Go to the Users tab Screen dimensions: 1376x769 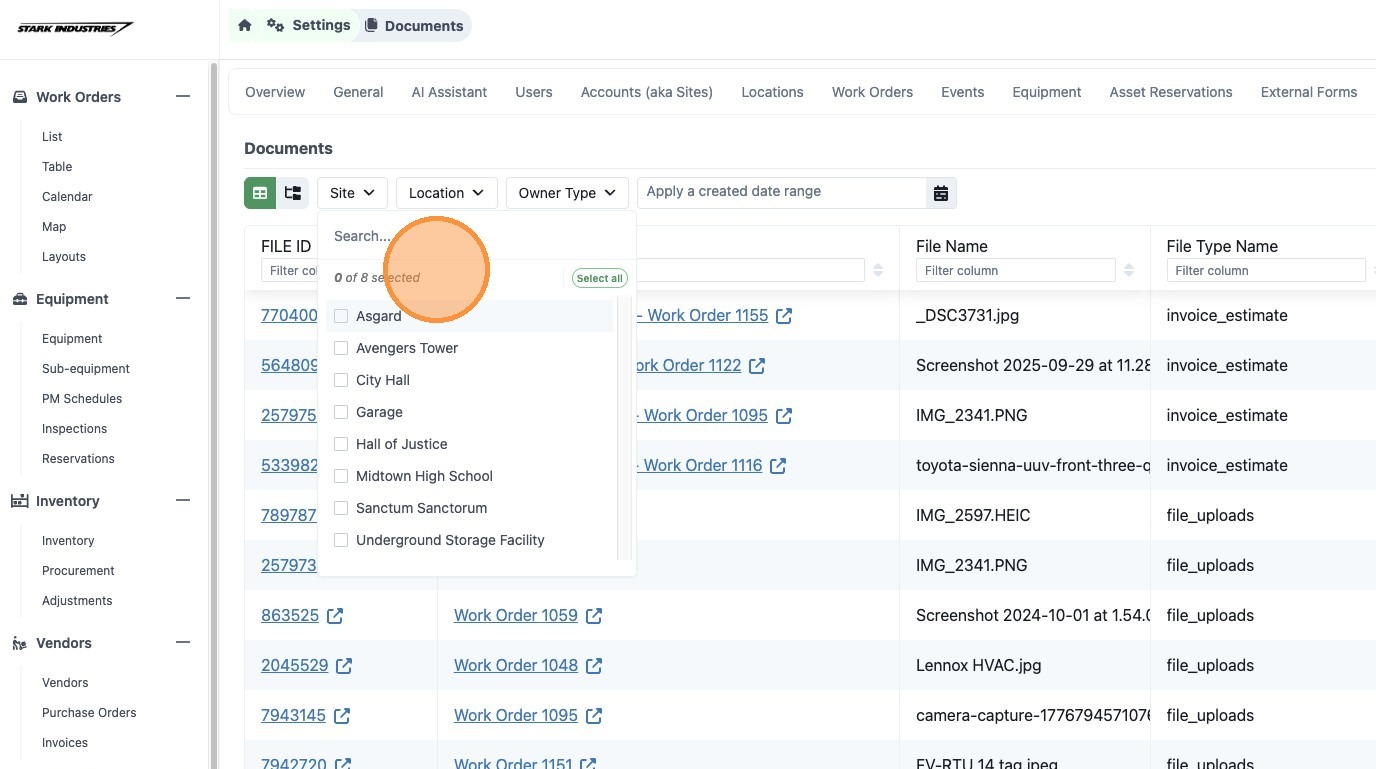click(x=534, y=92)
